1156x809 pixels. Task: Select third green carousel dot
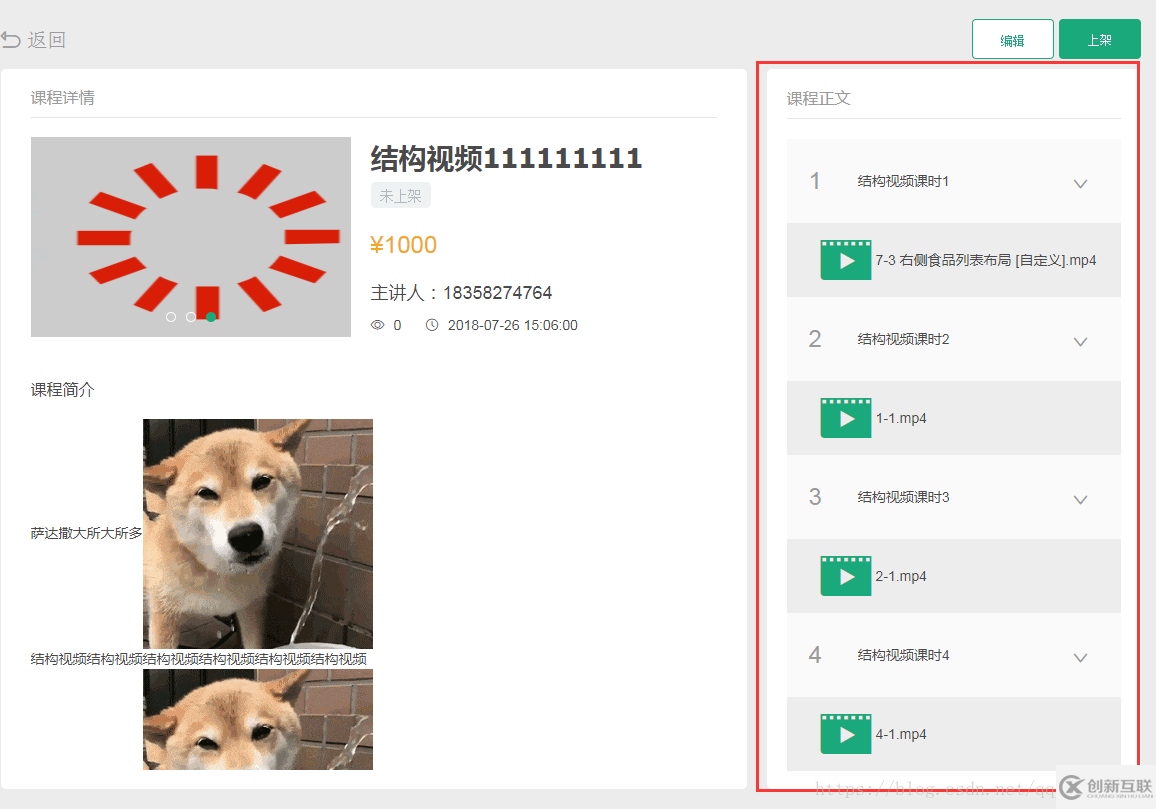(x=211, y=317)
